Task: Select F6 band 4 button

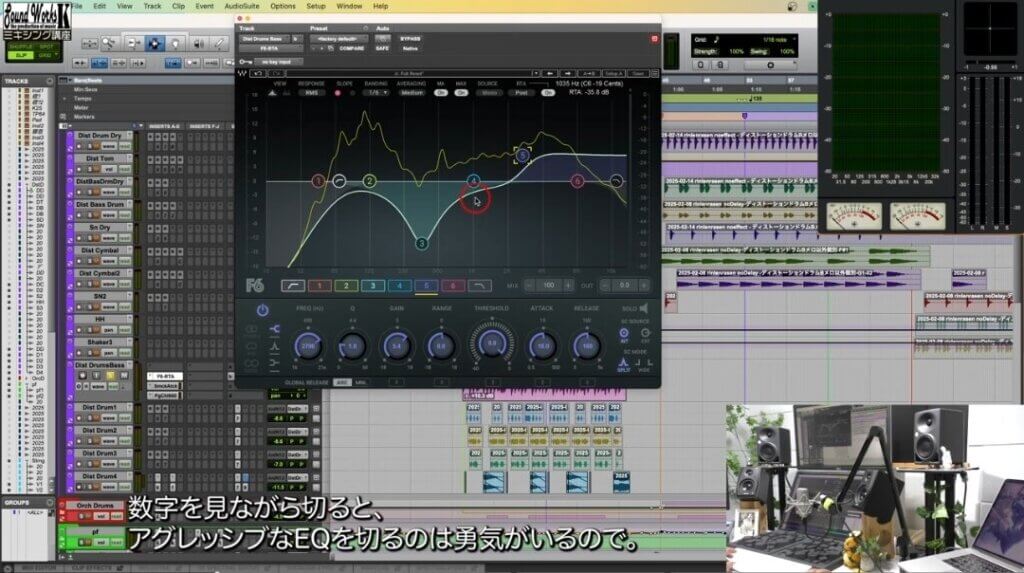Action: coord(399,286)
